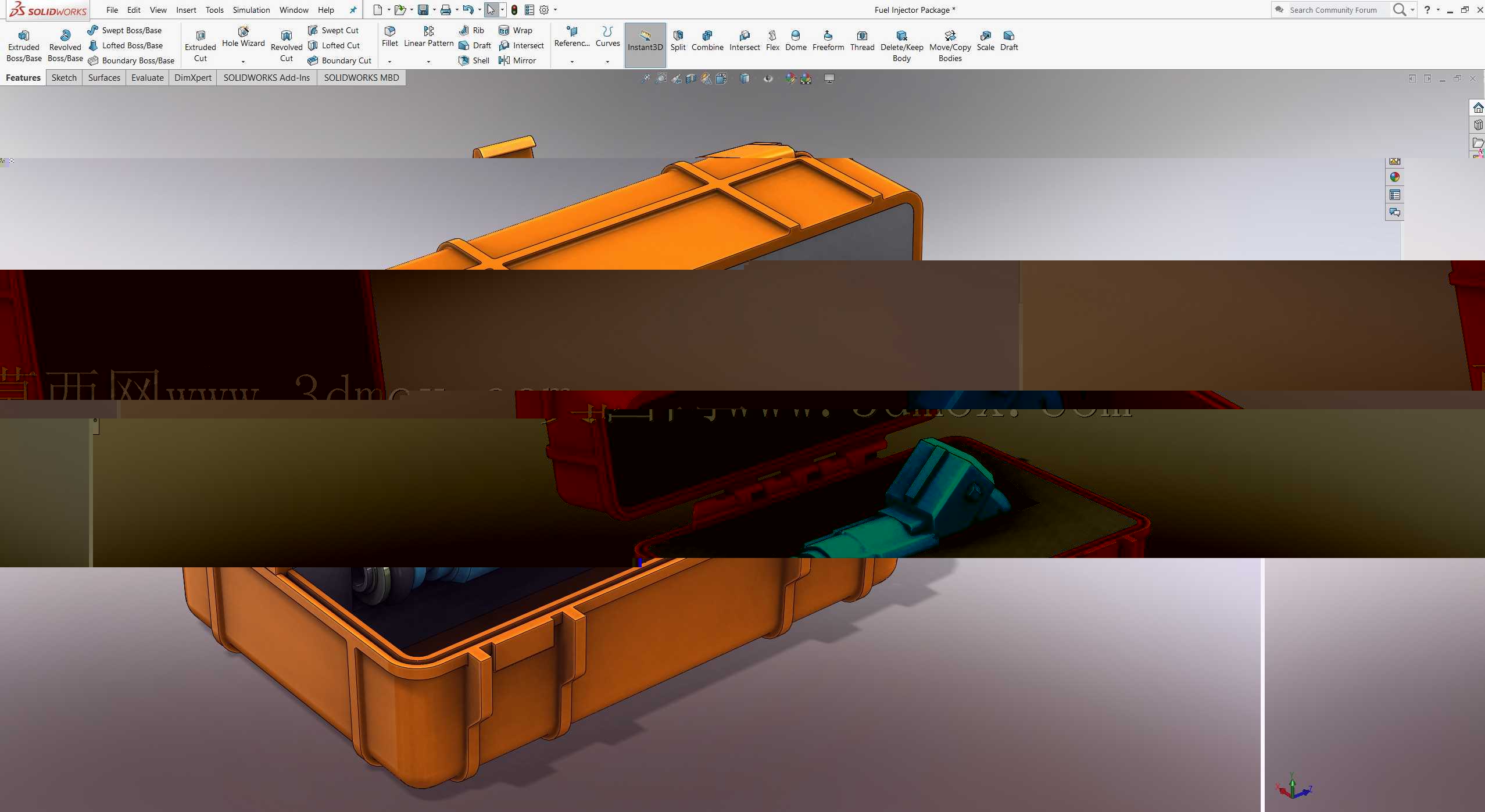Choose the Lofted Boss/Base feature
The height and width of the screenshot is (812, 1485).
[x=125, y=45]
